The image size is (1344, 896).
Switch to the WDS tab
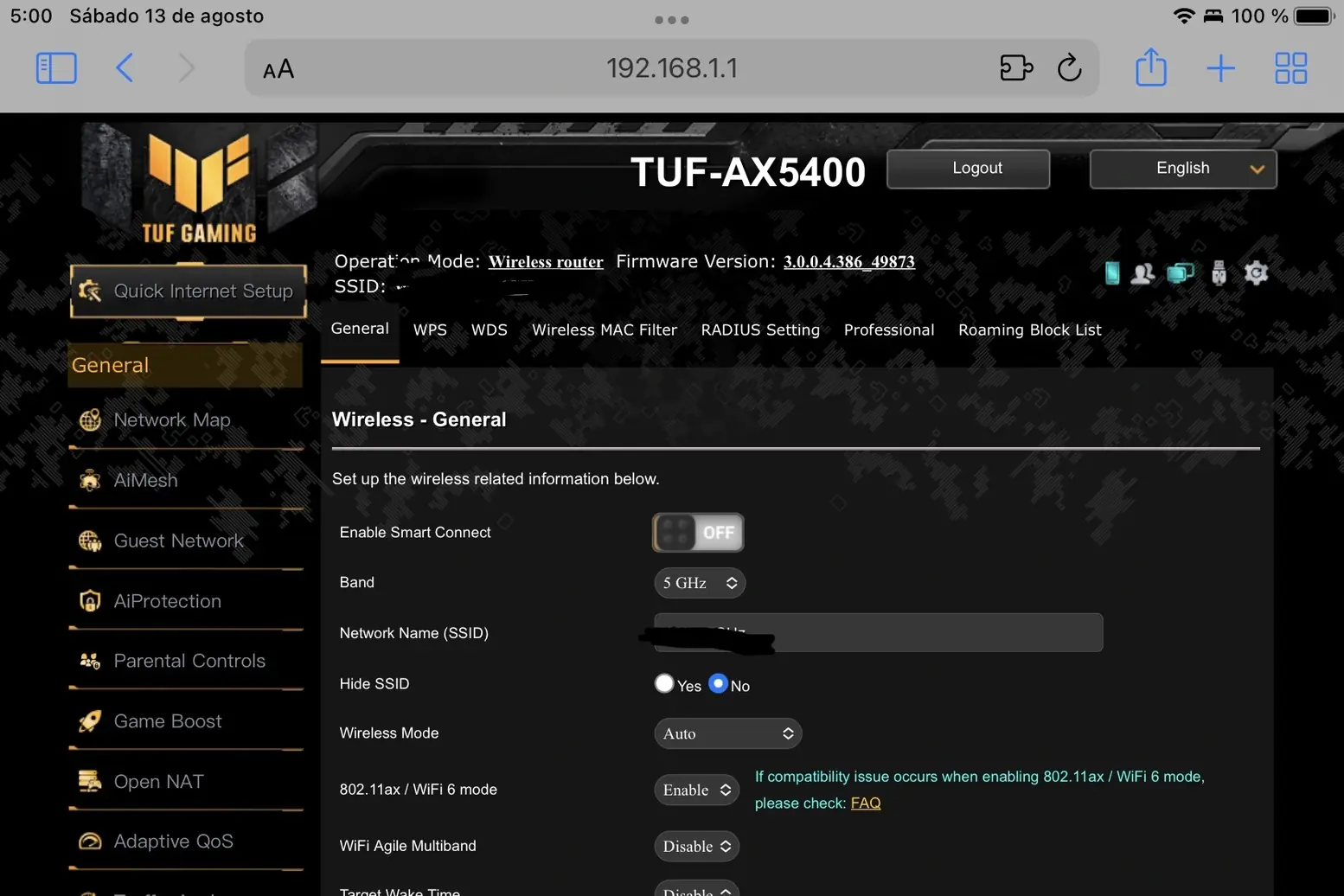coord(489,330)
